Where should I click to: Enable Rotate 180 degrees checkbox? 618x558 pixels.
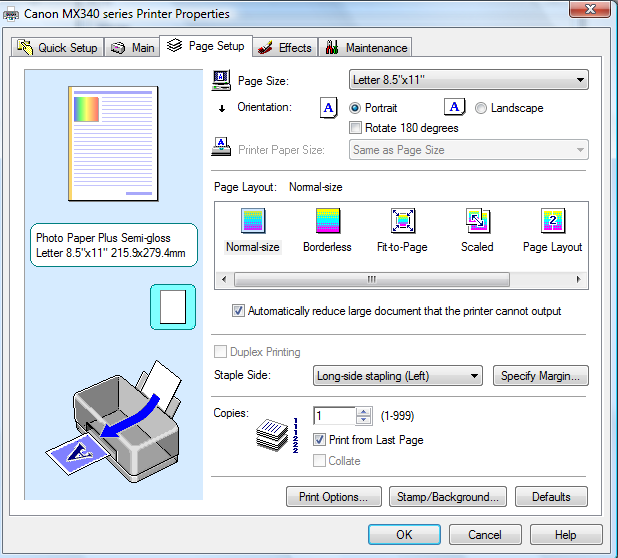tap(355, 128)
